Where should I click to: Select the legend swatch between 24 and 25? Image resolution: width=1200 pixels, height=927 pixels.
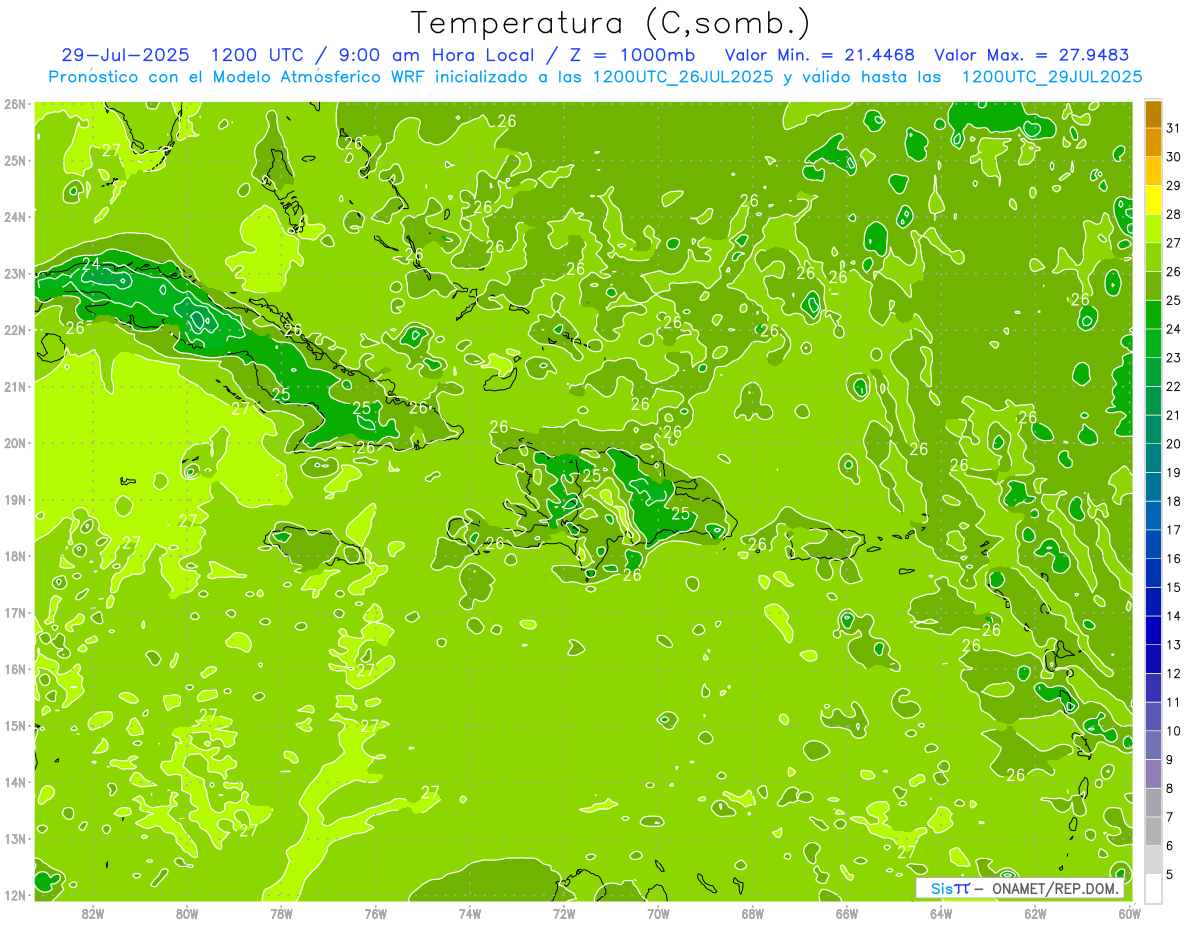1153,315
